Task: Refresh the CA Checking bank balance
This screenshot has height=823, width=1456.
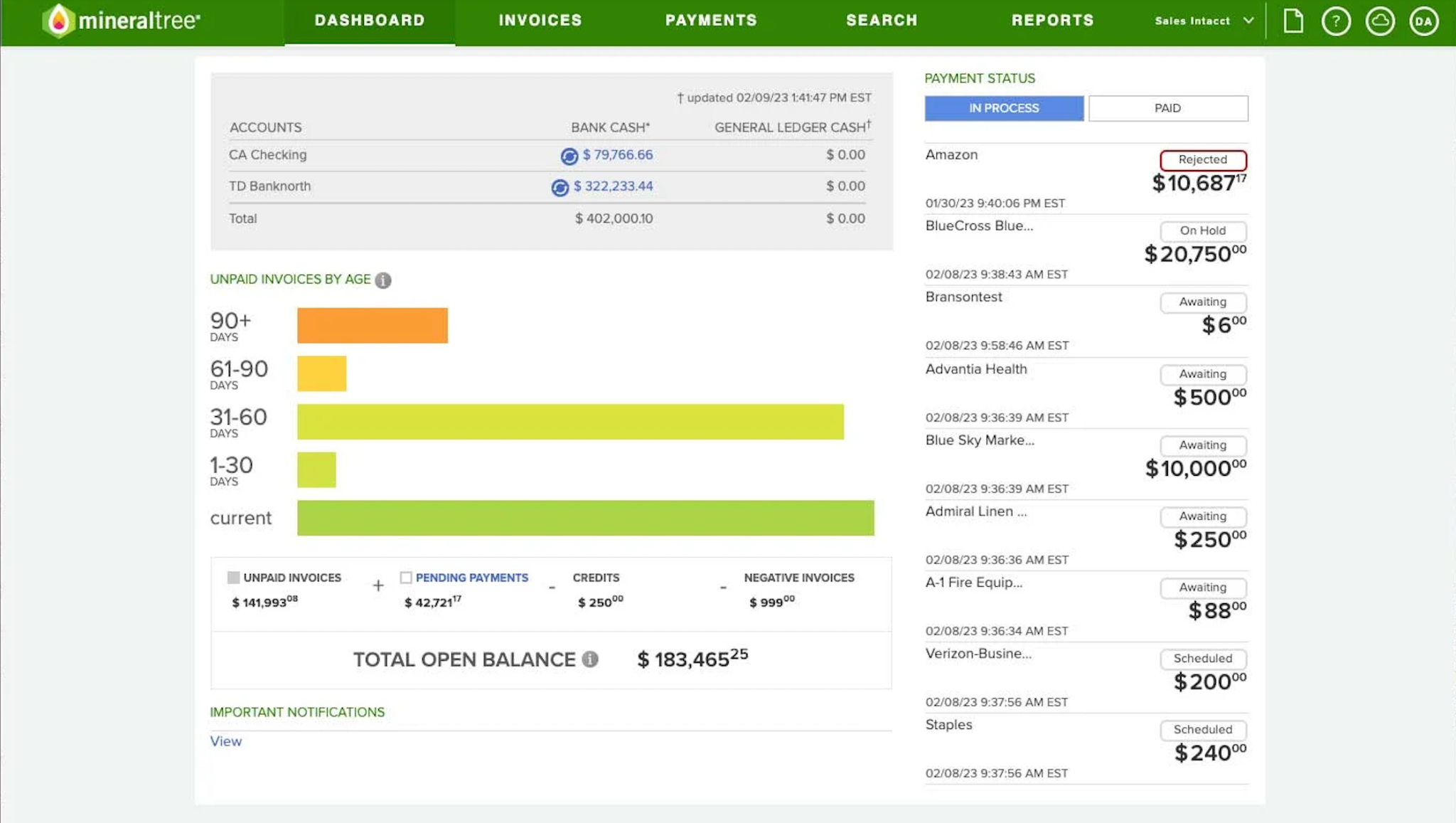Action: pos(569,156)
